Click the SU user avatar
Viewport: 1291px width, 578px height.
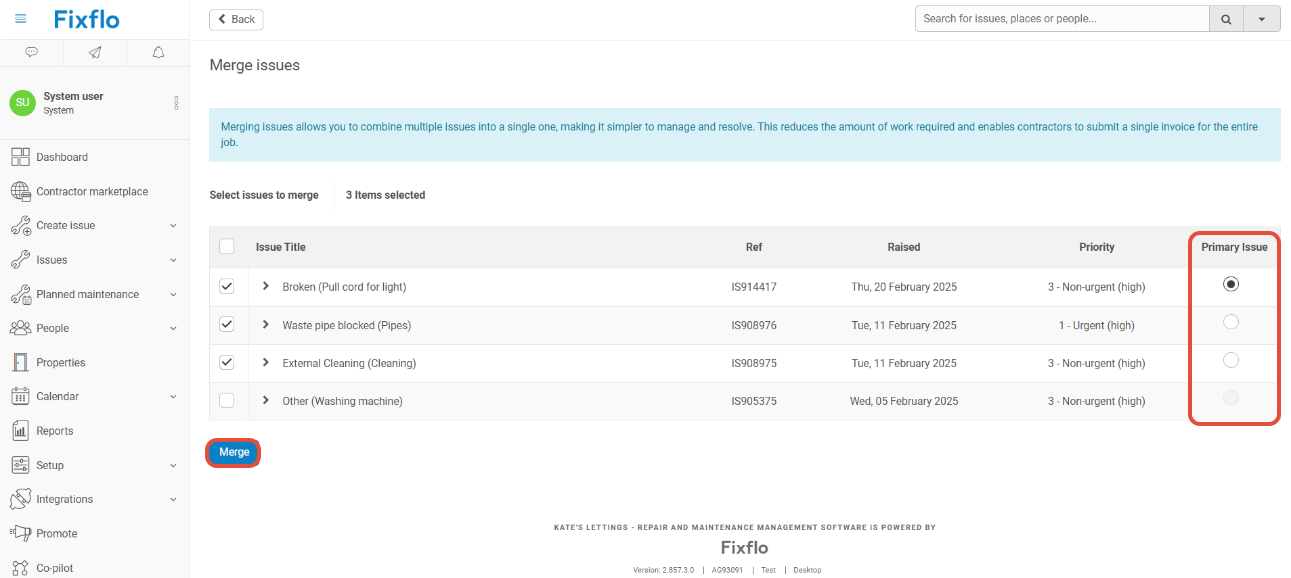coord(22,103)
